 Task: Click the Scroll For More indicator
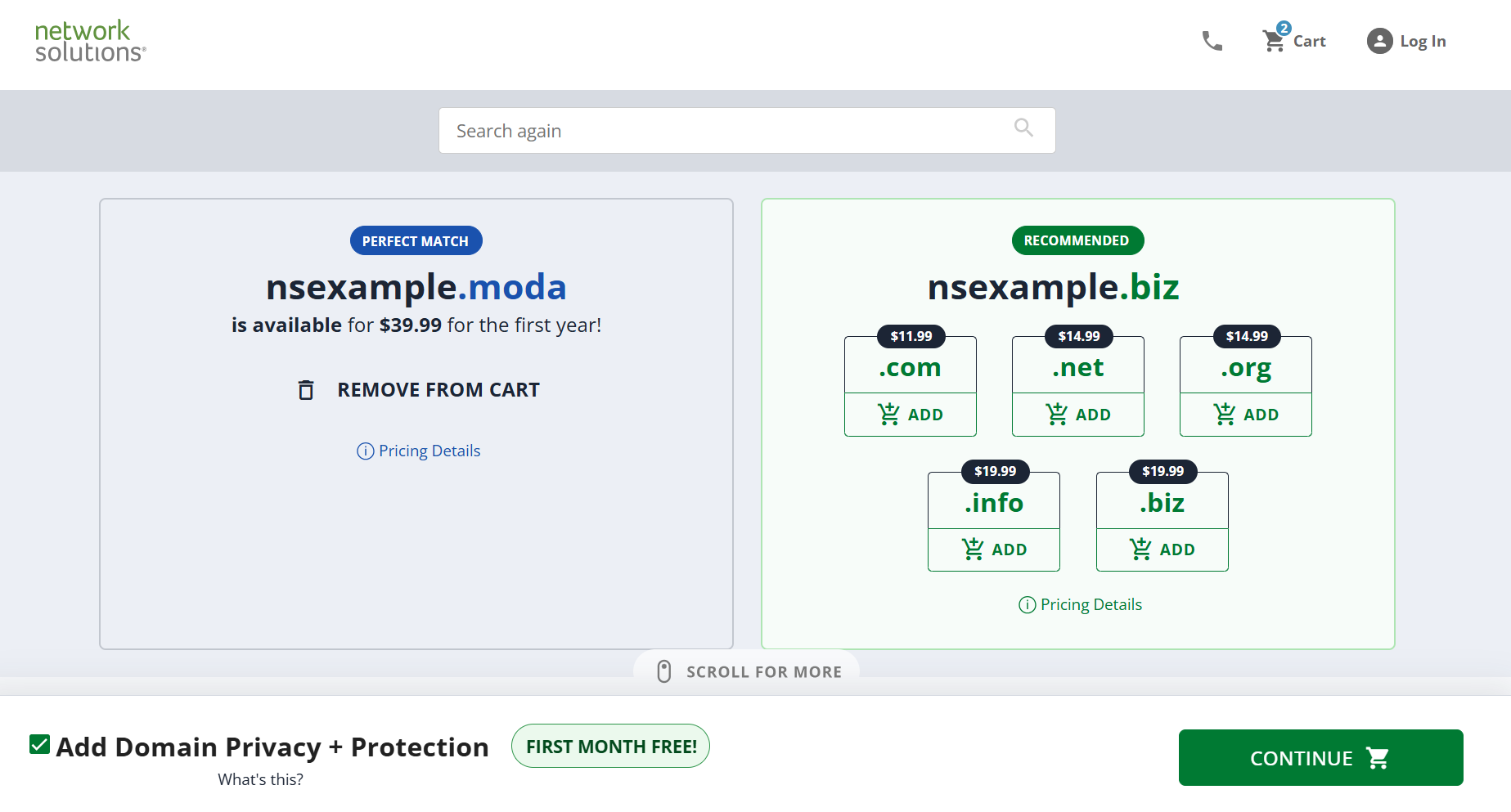pyautogui.click(x=747, y=671)
